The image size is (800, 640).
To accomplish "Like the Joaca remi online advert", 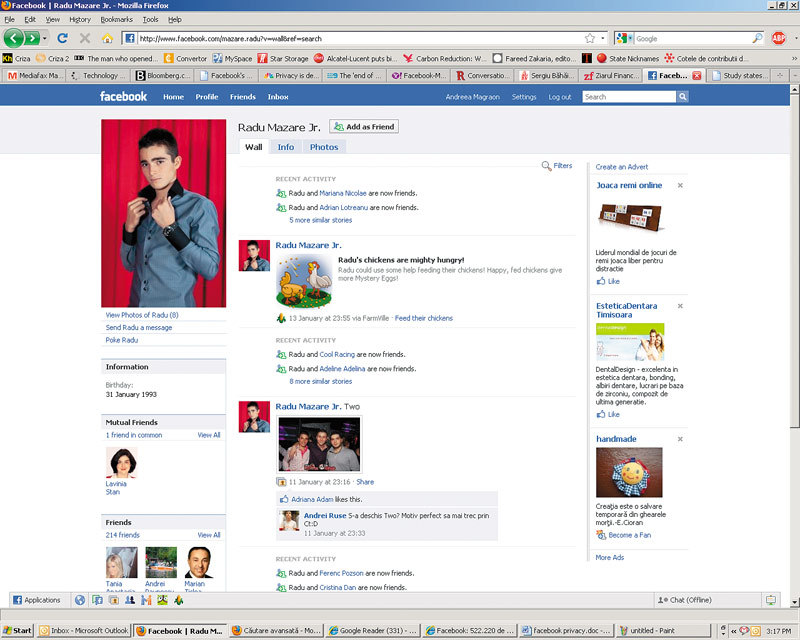I will (x=608, y=281).
